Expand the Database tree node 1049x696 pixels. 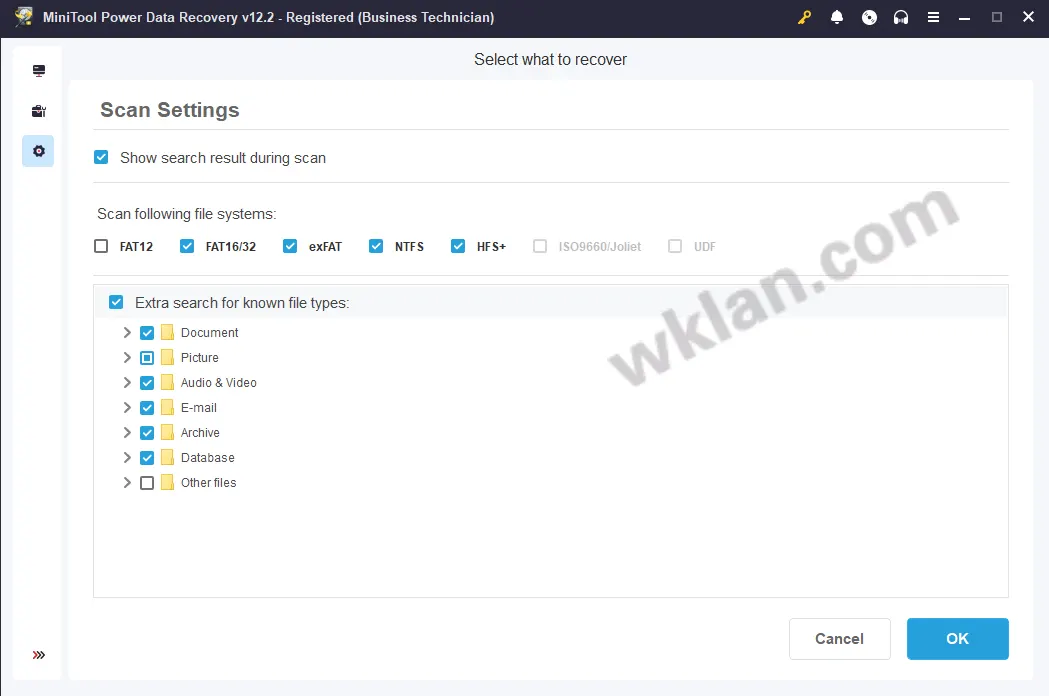[x=127, y=458]
